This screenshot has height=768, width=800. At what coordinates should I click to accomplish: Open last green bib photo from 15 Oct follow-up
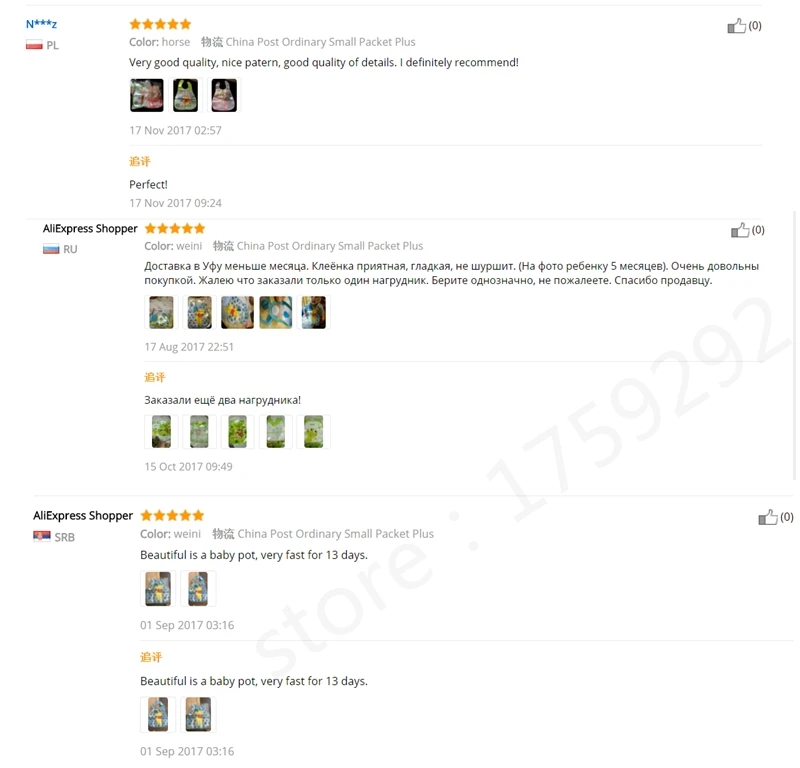tap(313, 432)
